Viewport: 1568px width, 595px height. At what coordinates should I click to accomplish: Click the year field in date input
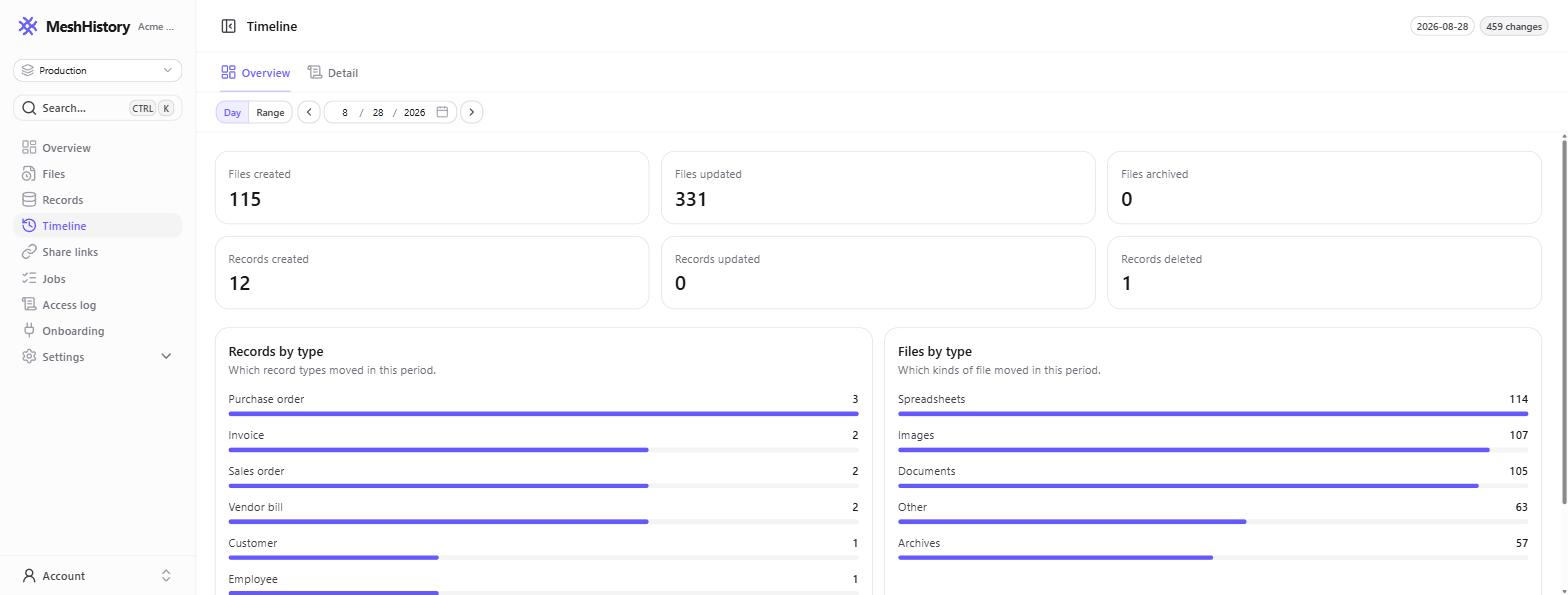tap(414, 112)
